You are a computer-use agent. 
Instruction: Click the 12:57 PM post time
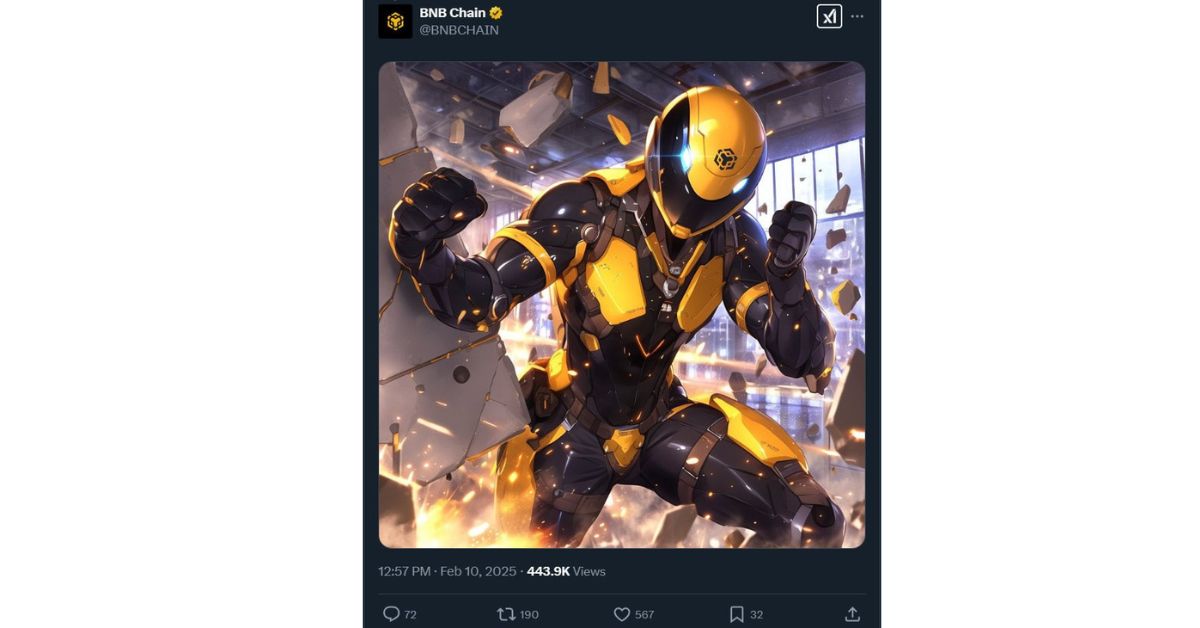[404, 572]
